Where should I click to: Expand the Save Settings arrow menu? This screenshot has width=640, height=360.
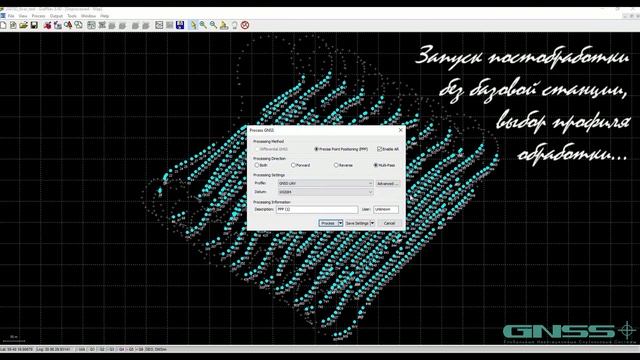[x=372, y=223]
